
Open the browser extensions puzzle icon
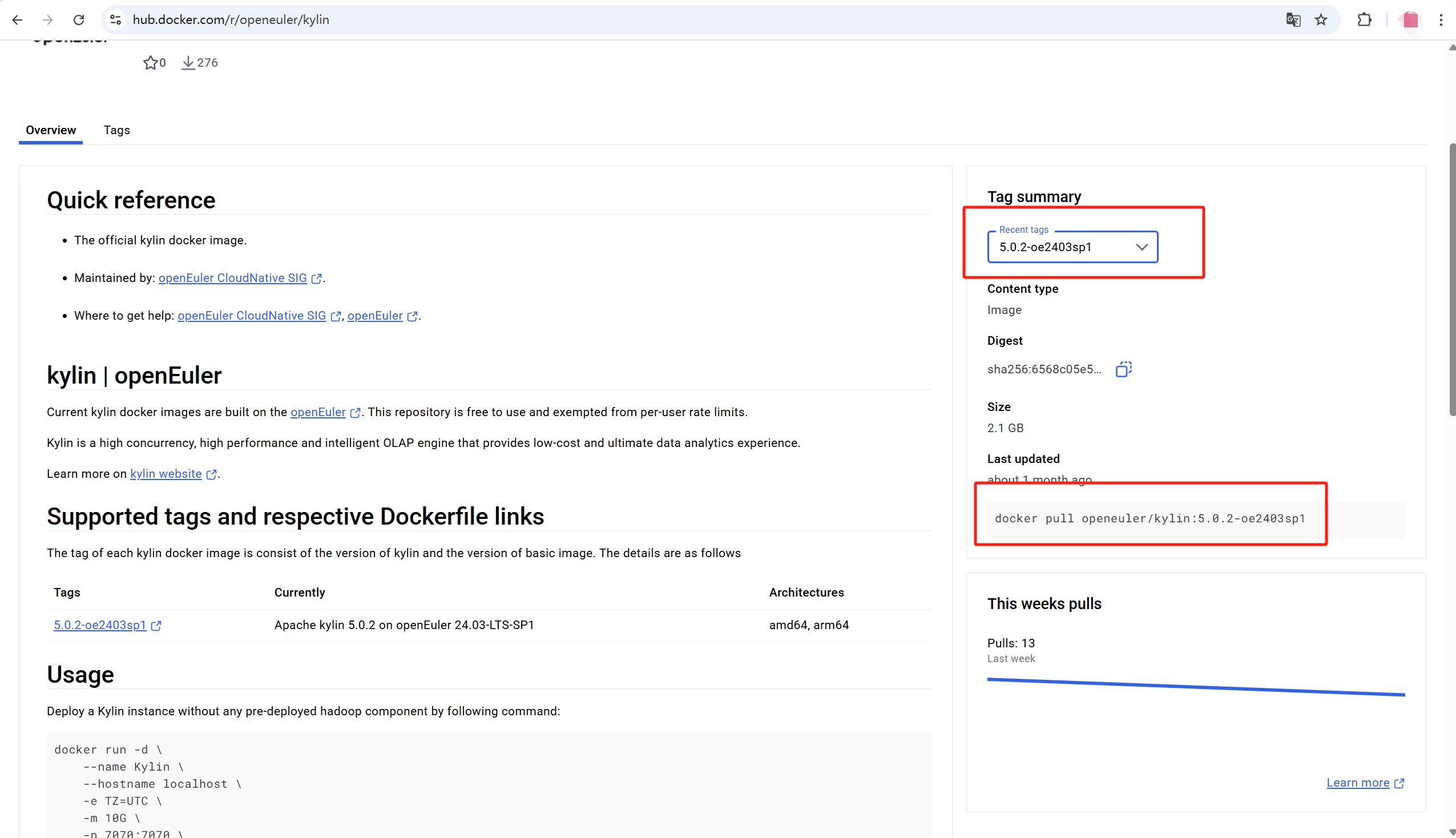[1365, 19]
